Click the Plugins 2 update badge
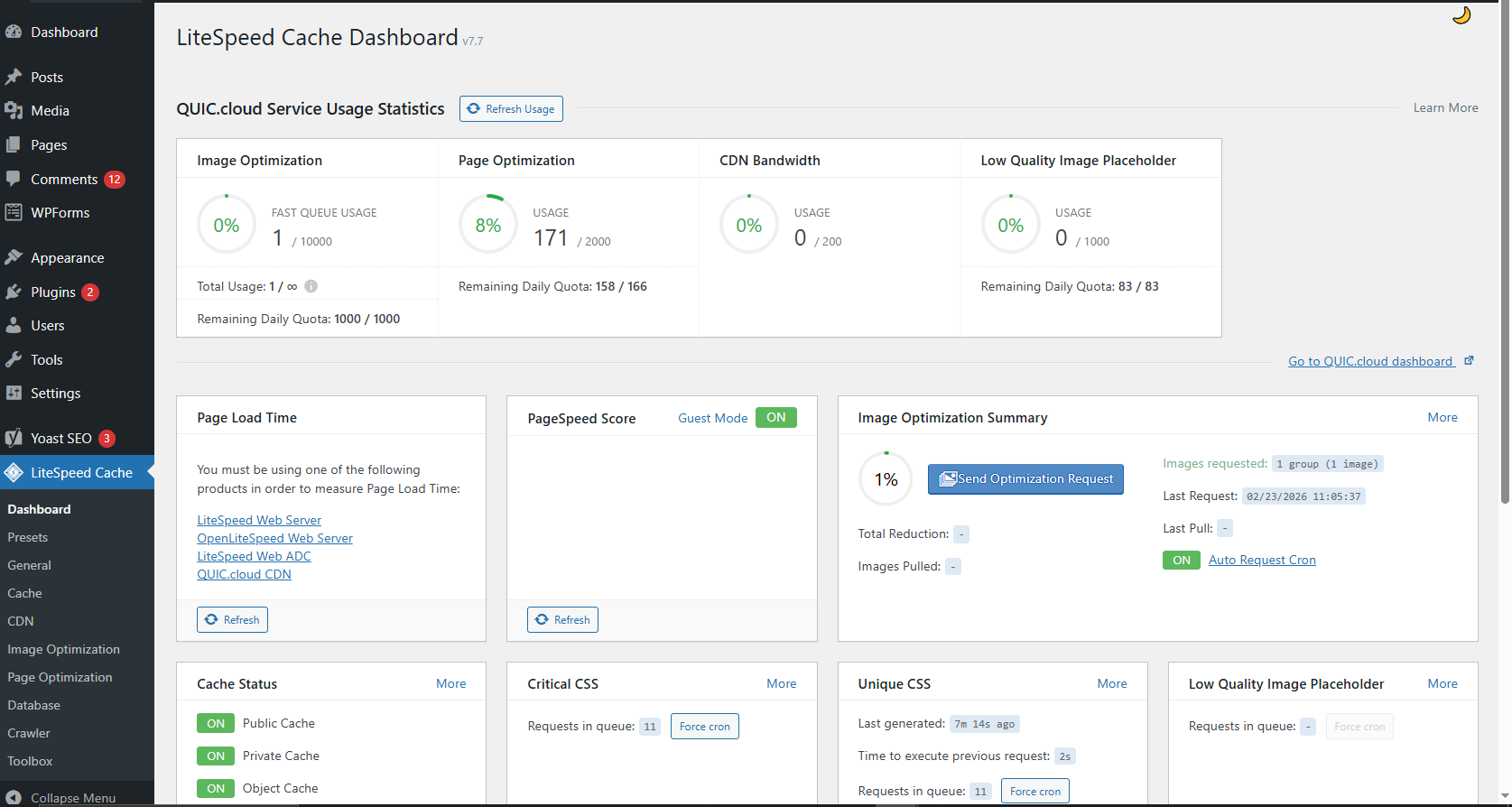 (x=89, y=292)
